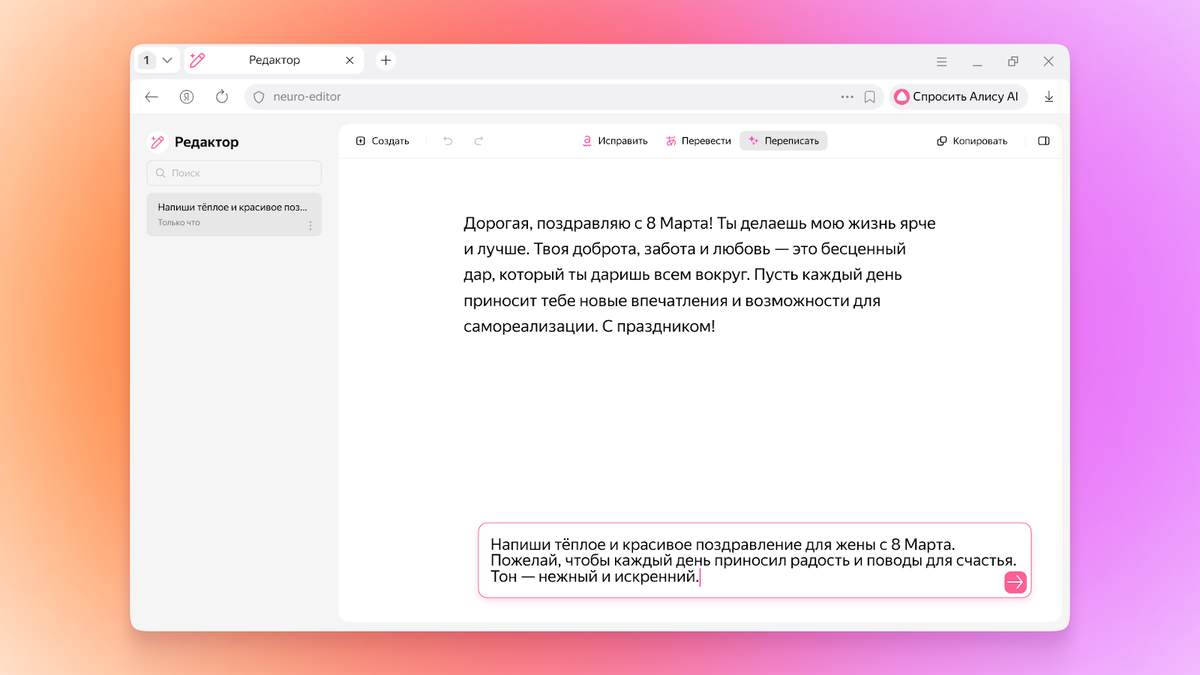Bookmark the page with bookmark icon
Screen dimensions: 1200x675
pos(870,97)
